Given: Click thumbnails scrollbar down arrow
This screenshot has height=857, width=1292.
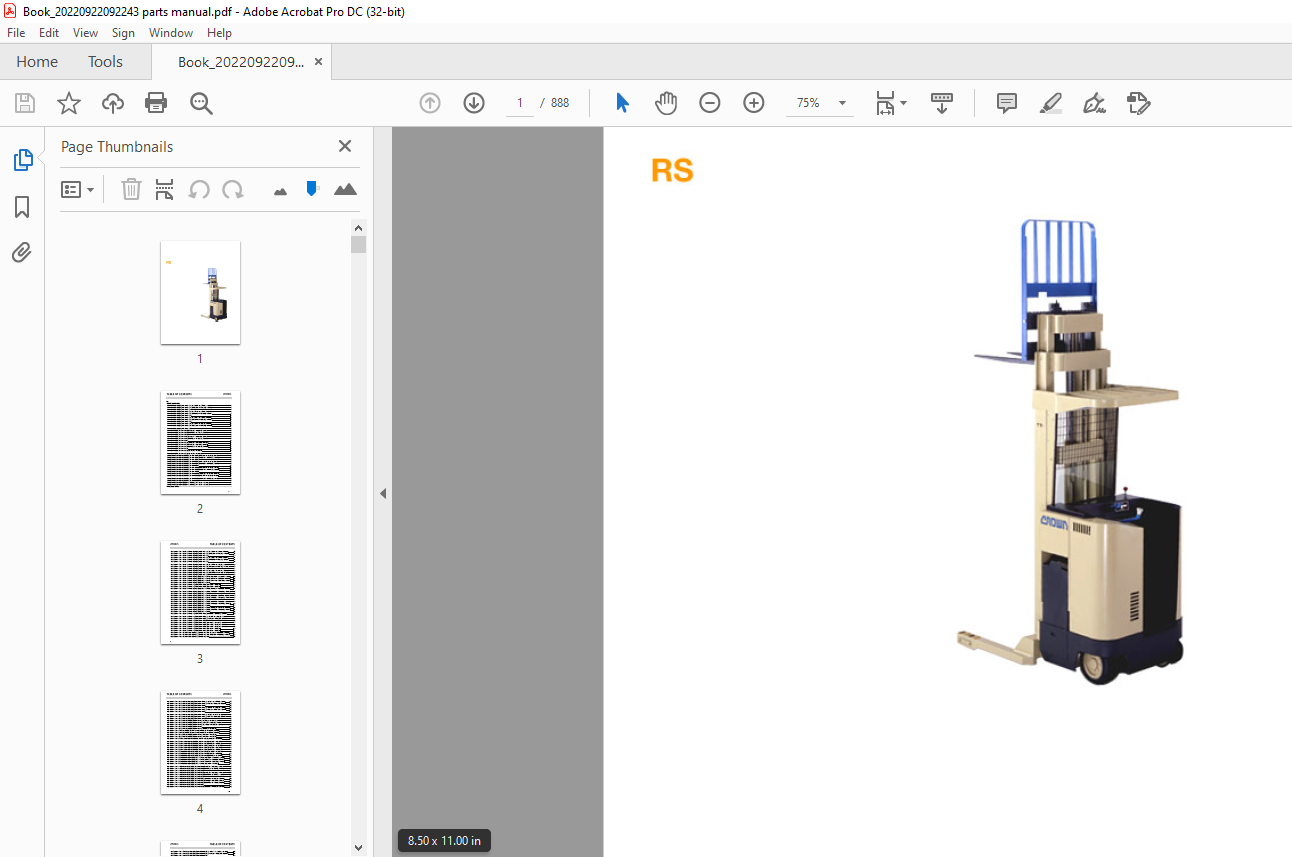Looking at the screenshot, I should pyautogui.click(x=359, y=848).
